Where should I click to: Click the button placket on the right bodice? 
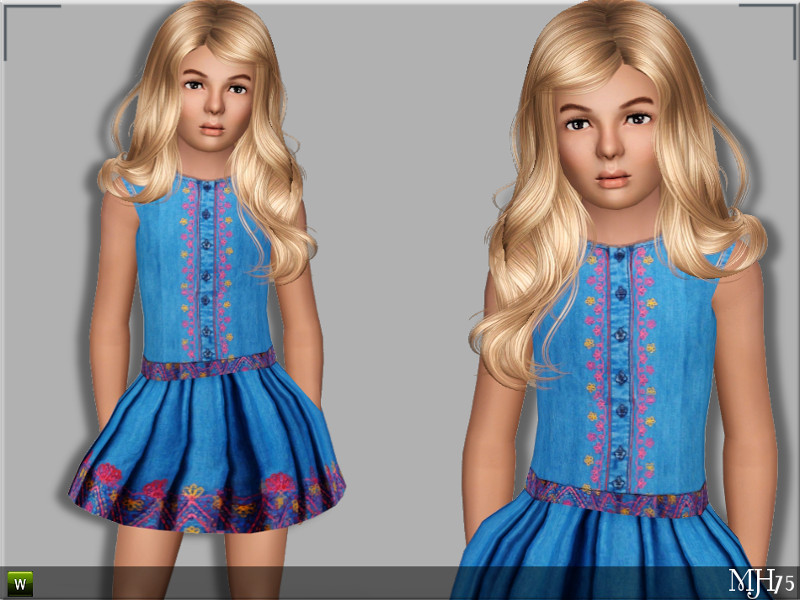(619, 367)
